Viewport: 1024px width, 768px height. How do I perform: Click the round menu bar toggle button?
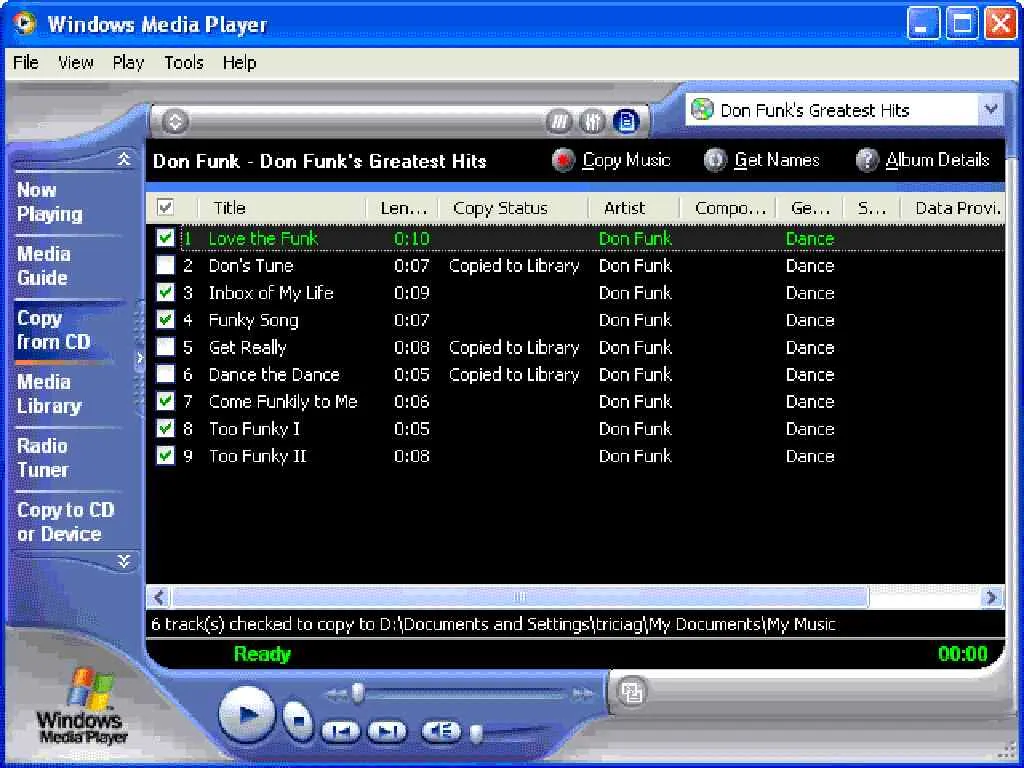(175, 121)
